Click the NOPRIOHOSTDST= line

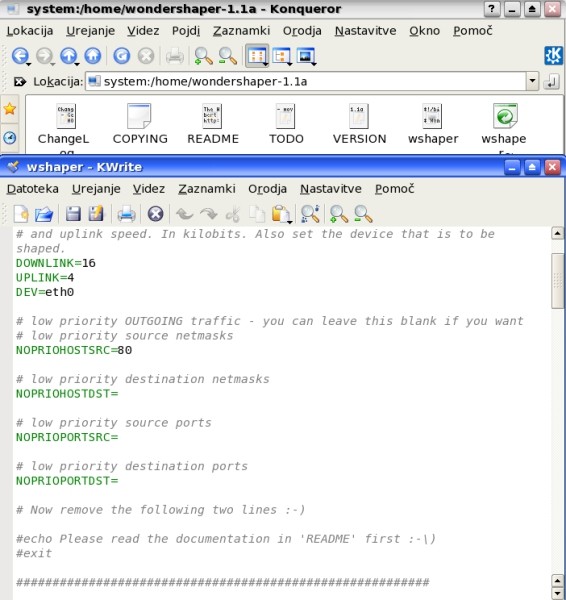click(x=67, y=394)
